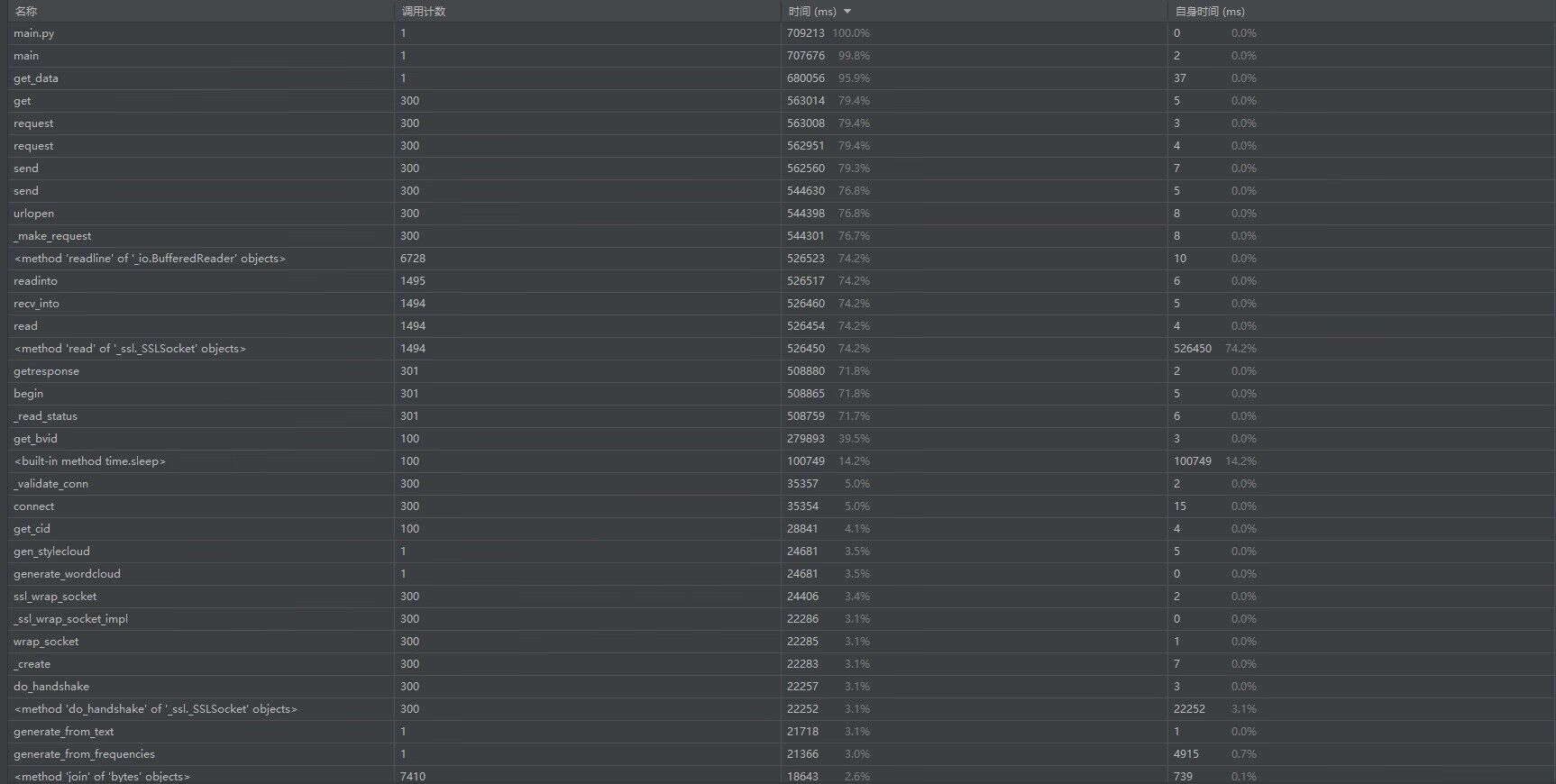1556x784 pixels.
Task: Select the get_bvid row
Action: (x=35, y=439)
